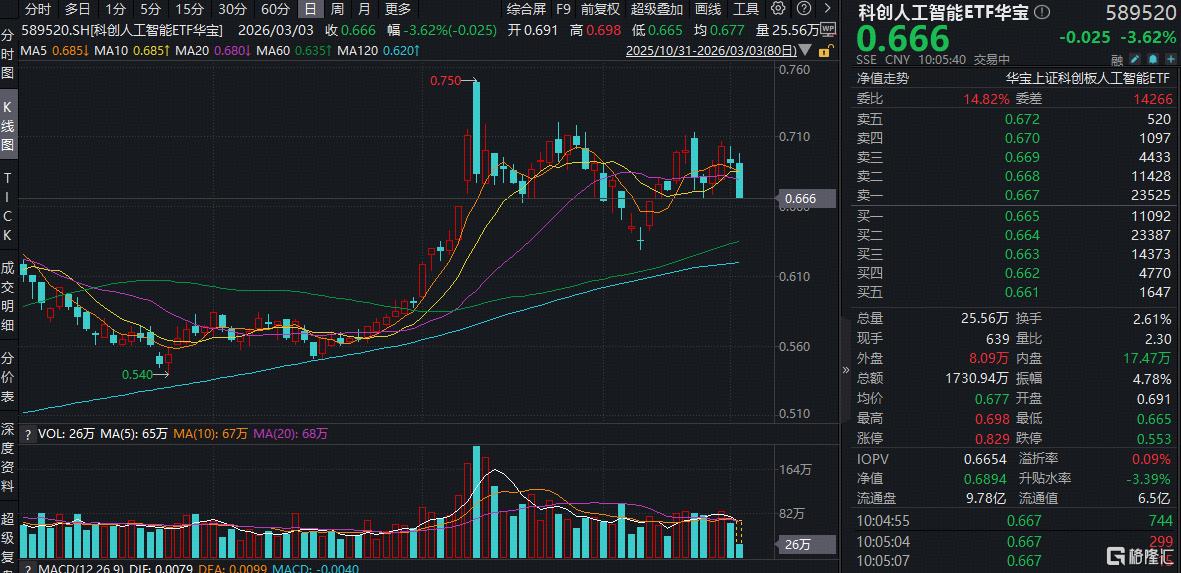Click 卖五 price 0.672 row
1181x573 pixels.
coord(1015,119)
